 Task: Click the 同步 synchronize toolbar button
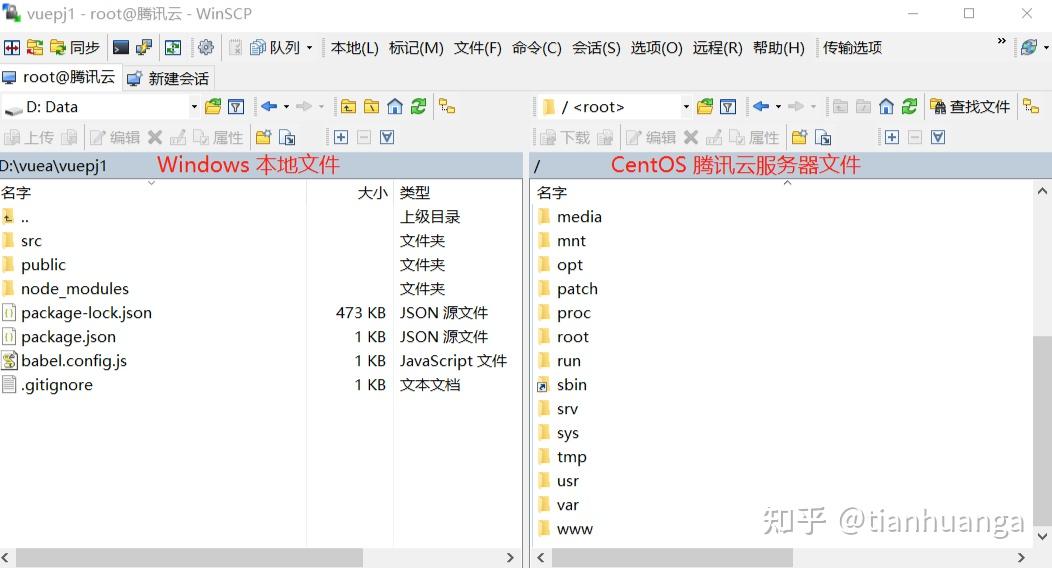coord(74,48)
